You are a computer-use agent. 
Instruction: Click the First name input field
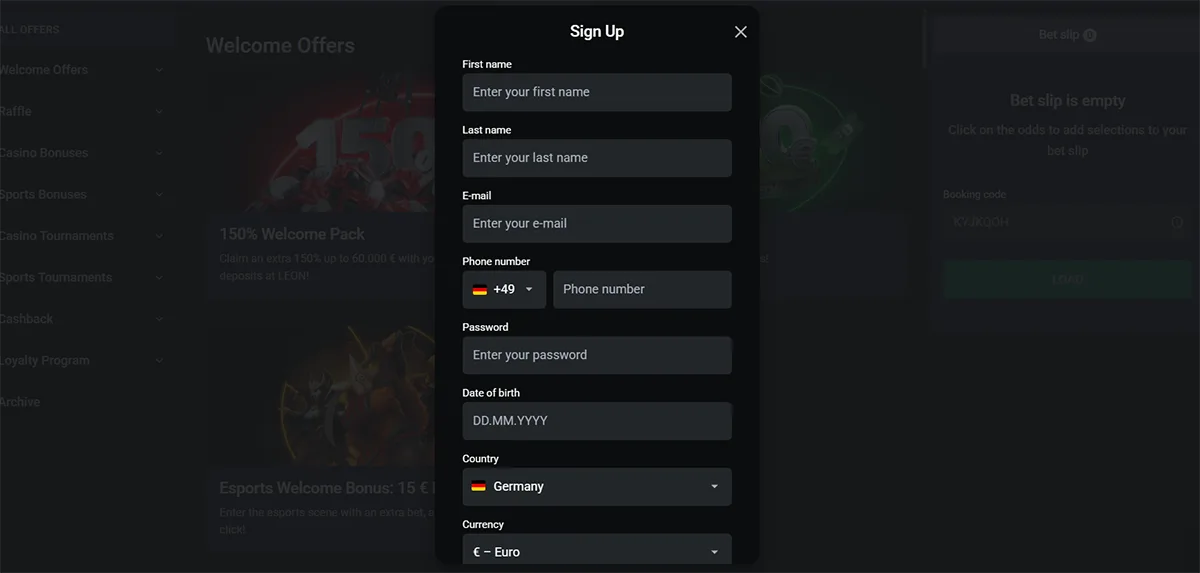tap(597, 92)
